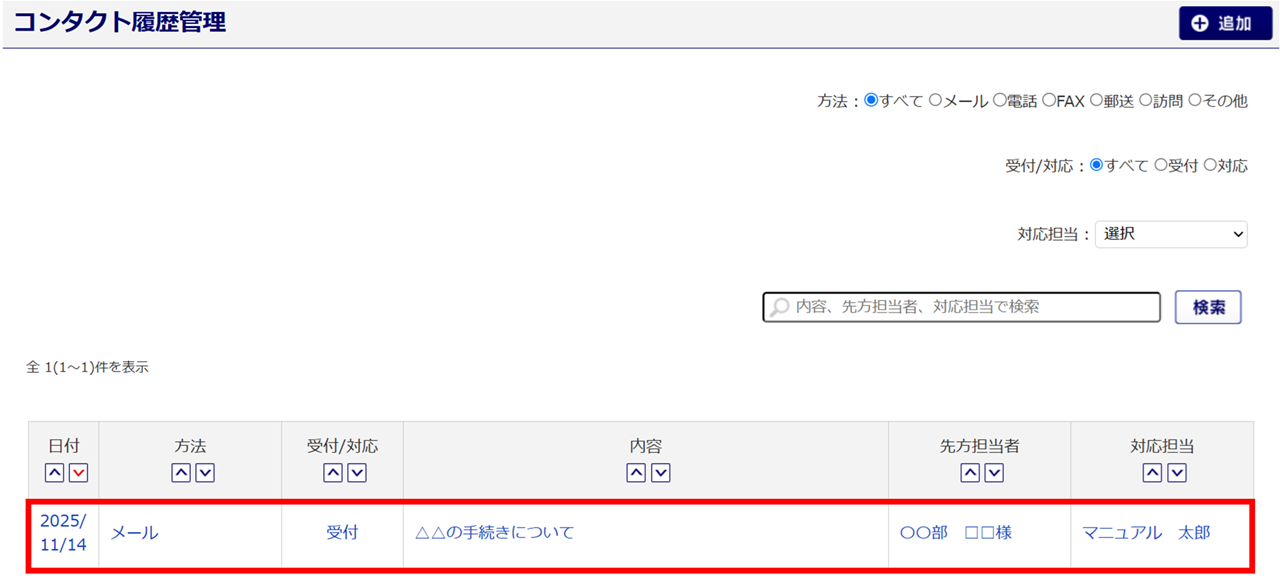Click 全 1(1～1)件を表示 count text
1280x580 pixels.
pos(87,367)
